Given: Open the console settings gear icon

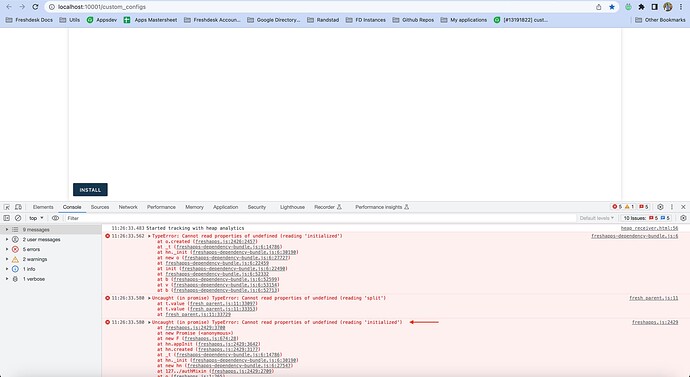Looking at the screenshot, I should [683, 218].
